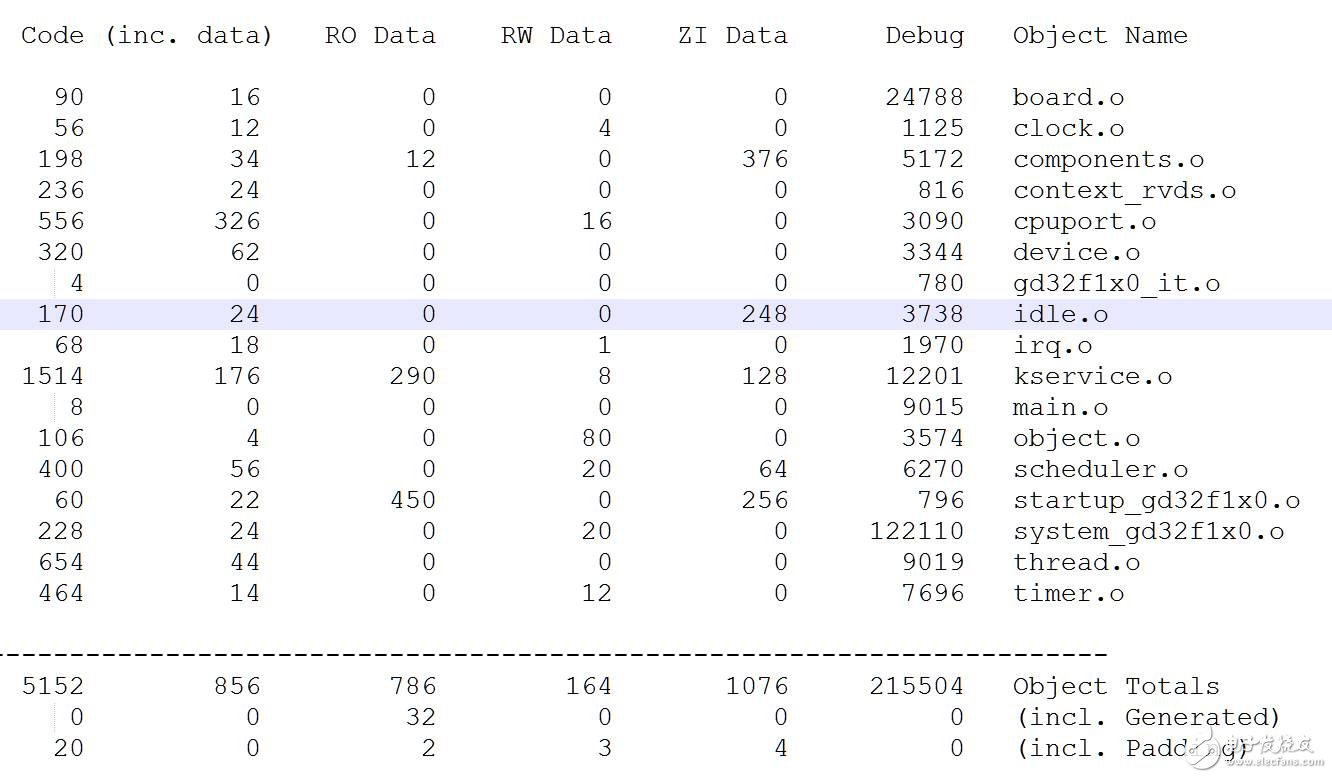Click the system_gd32f1x0.o entry
The height and width of the screenshot is (778, 1332).
[x=1148, y=532]
